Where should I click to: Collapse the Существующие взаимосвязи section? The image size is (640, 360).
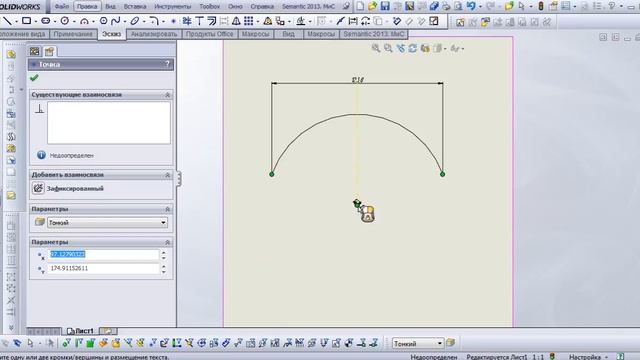167,95
